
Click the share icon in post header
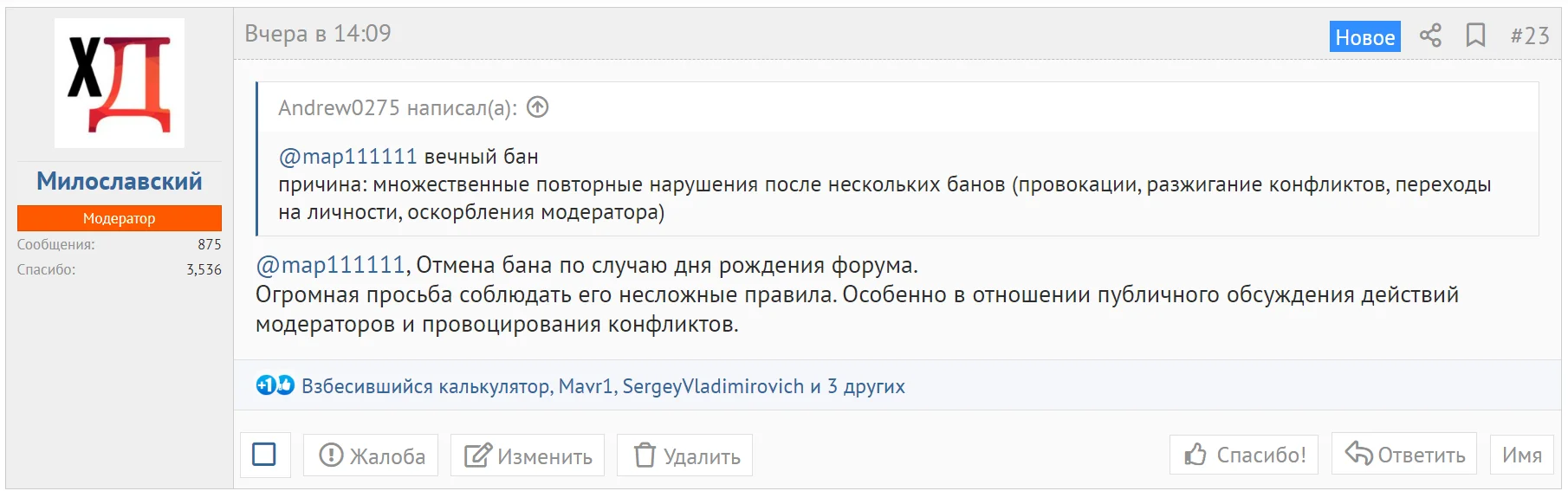[1430, 36]
